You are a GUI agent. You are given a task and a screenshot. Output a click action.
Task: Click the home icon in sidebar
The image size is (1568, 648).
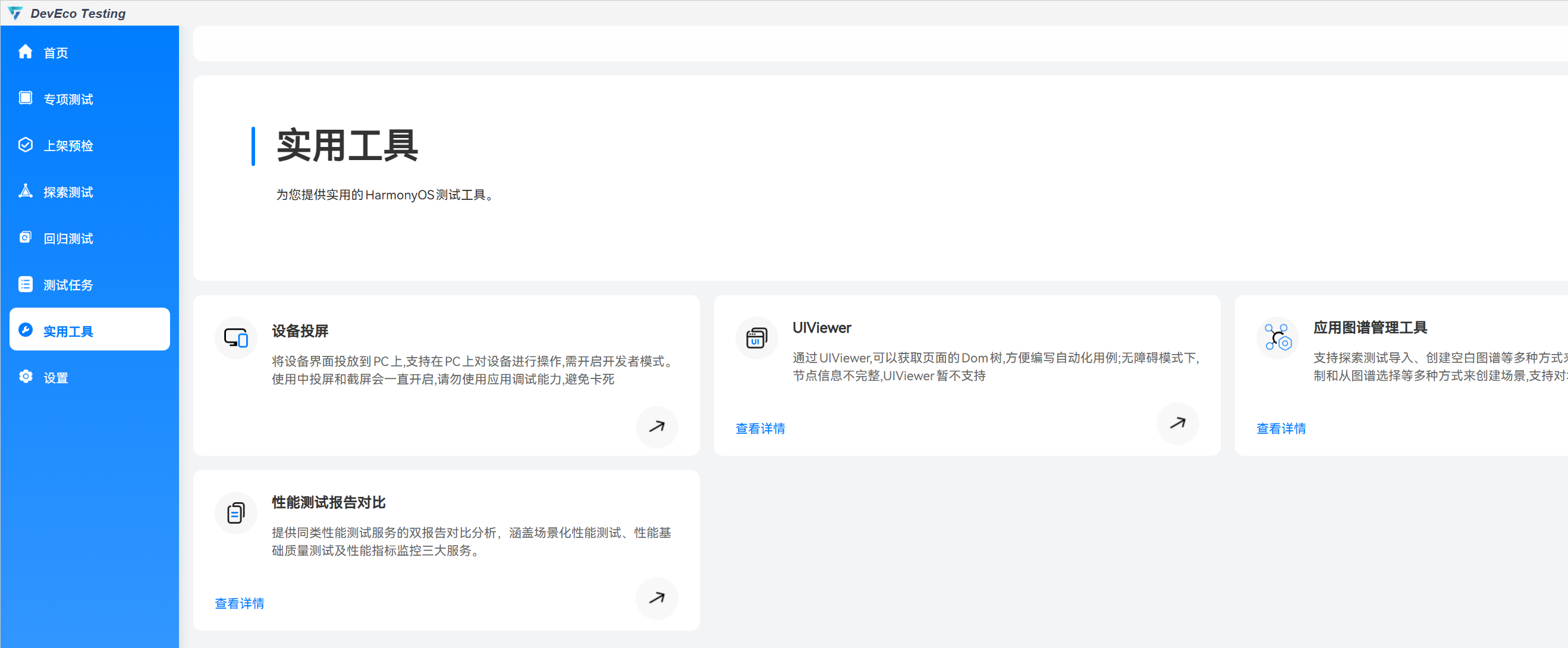coord(25,52)
